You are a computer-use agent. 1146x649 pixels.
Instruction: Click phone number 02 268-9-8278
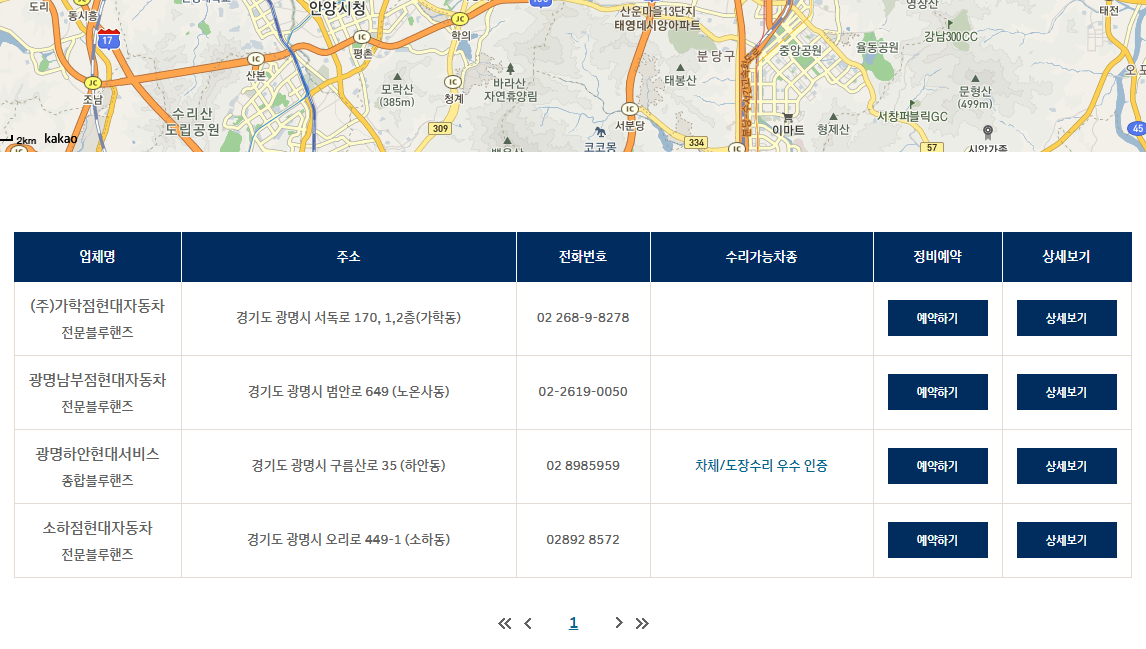pos(583,318)
